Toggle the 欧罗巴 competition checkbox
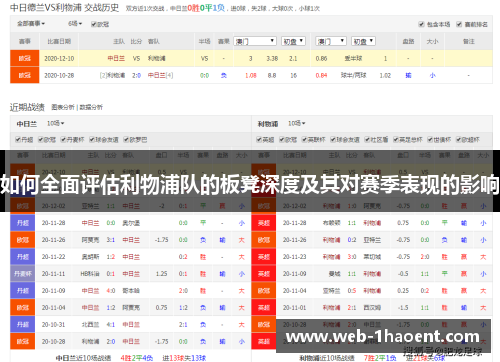This screenshot has width=500, height=362. [126, 139]
